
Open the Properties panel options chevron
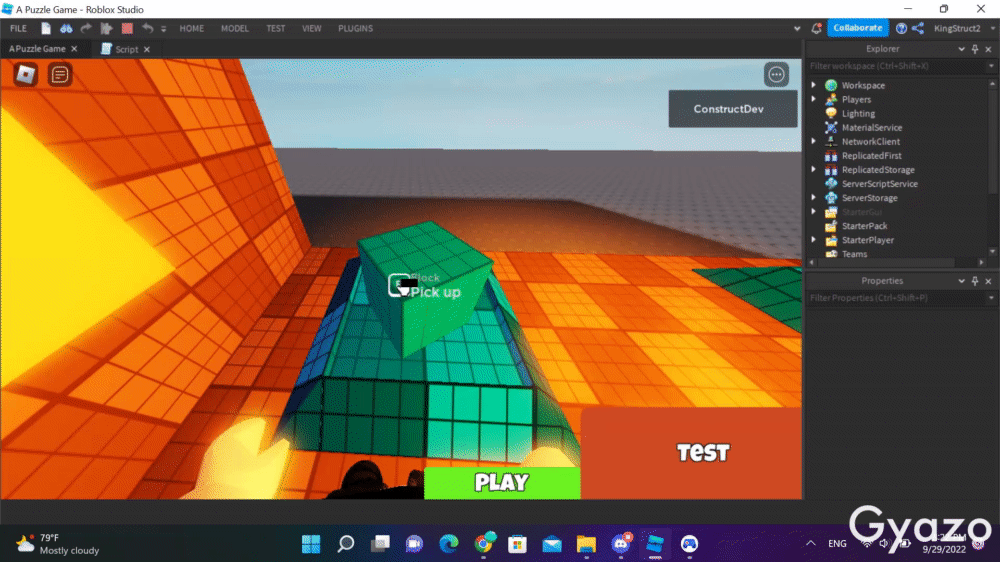(x=961, y=281)
